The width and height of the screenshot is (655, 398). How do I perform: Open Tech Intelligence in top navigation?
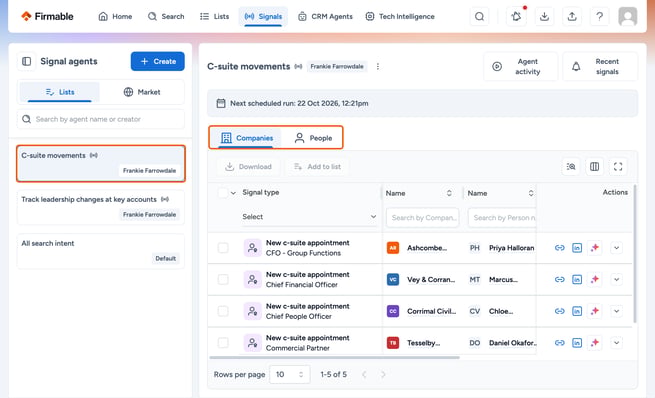pyautogui.click(x=400, y=16)
